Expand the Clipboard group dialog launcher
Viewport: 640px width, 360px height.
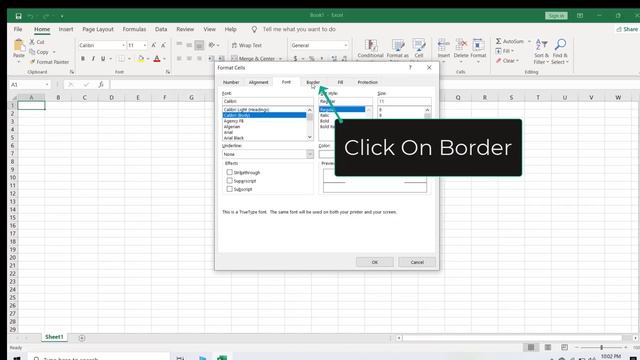(x=72, y=72)
